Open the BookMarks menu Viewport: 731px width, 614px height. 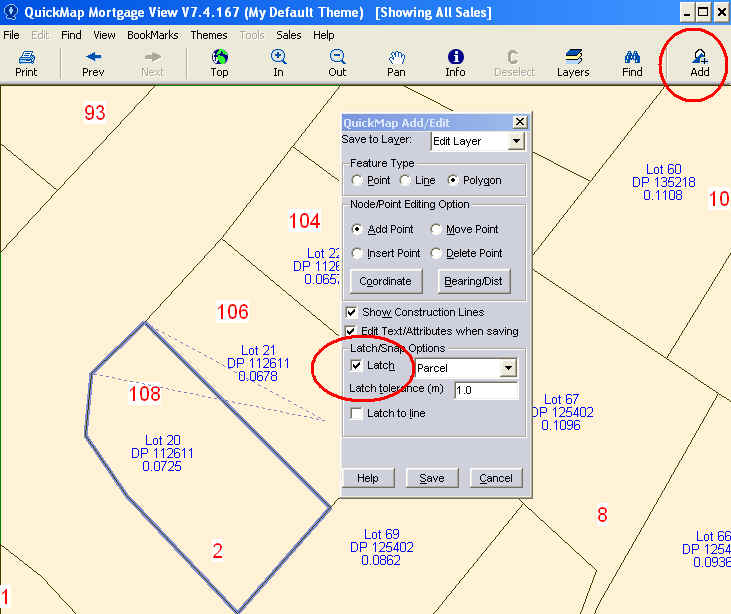pyautogui.click(x=152, y=35)
